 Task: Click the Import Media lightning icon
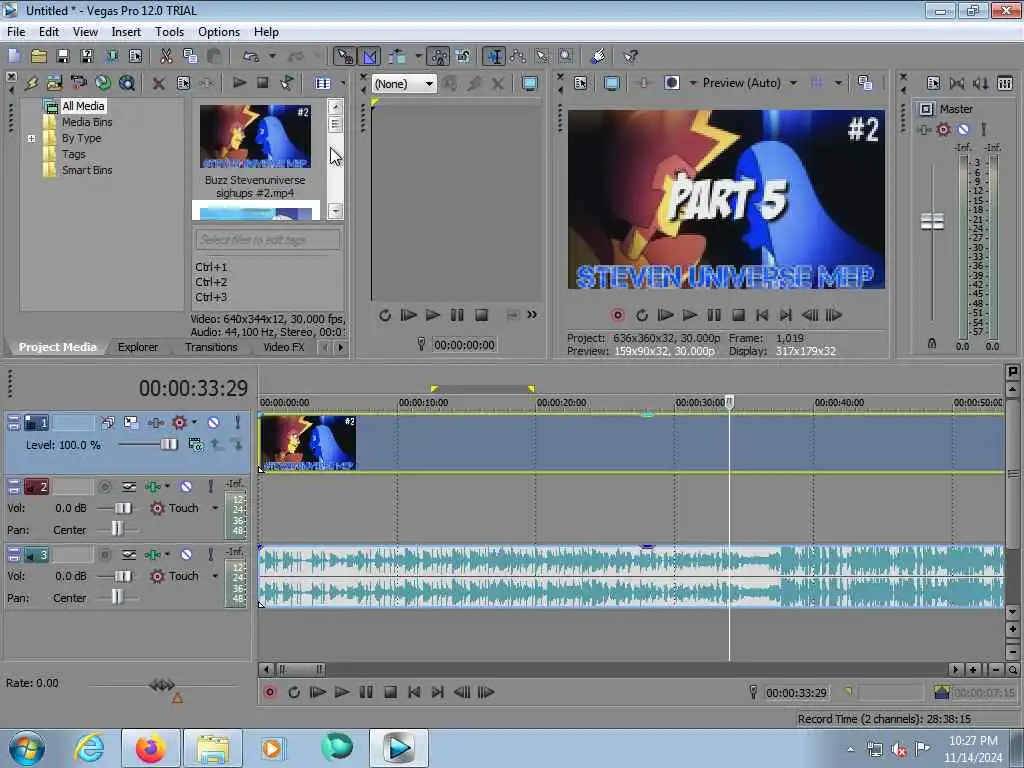point(31,83)
